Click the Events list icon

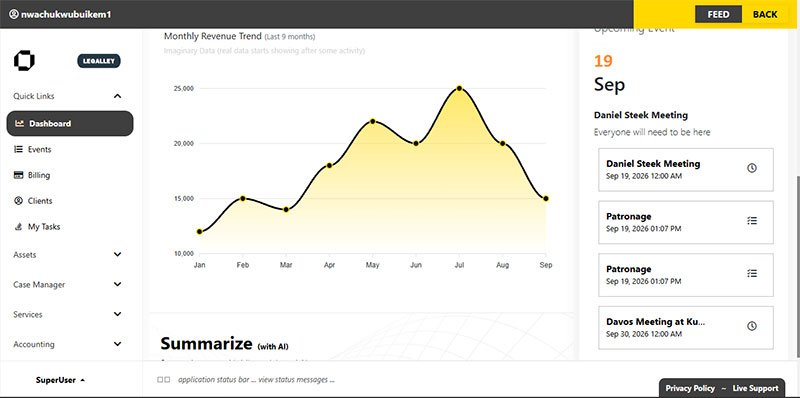click(19, 150)
